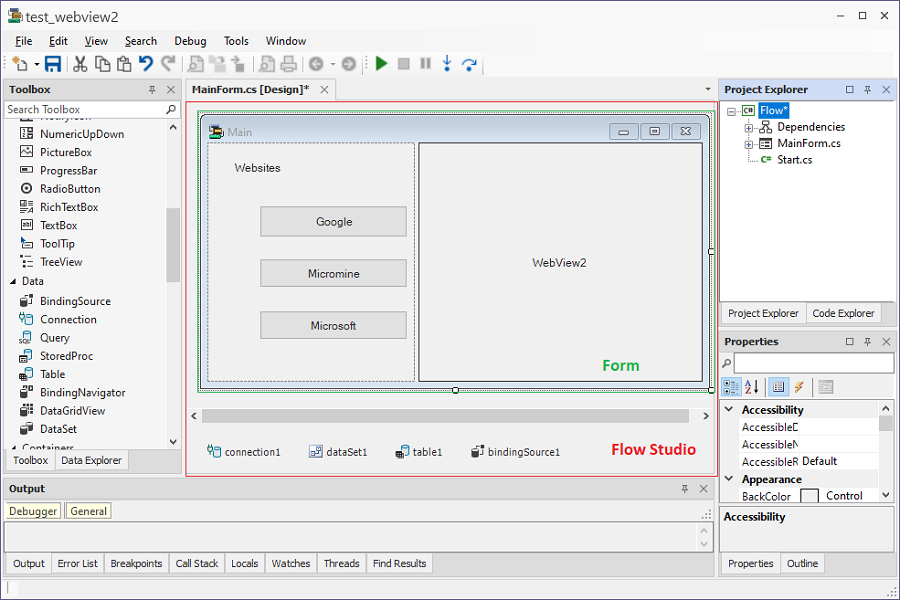Viewport: 900px width, 600px height.
Task: Click the Step Over debug icon
Action: (x=469, y=64)
